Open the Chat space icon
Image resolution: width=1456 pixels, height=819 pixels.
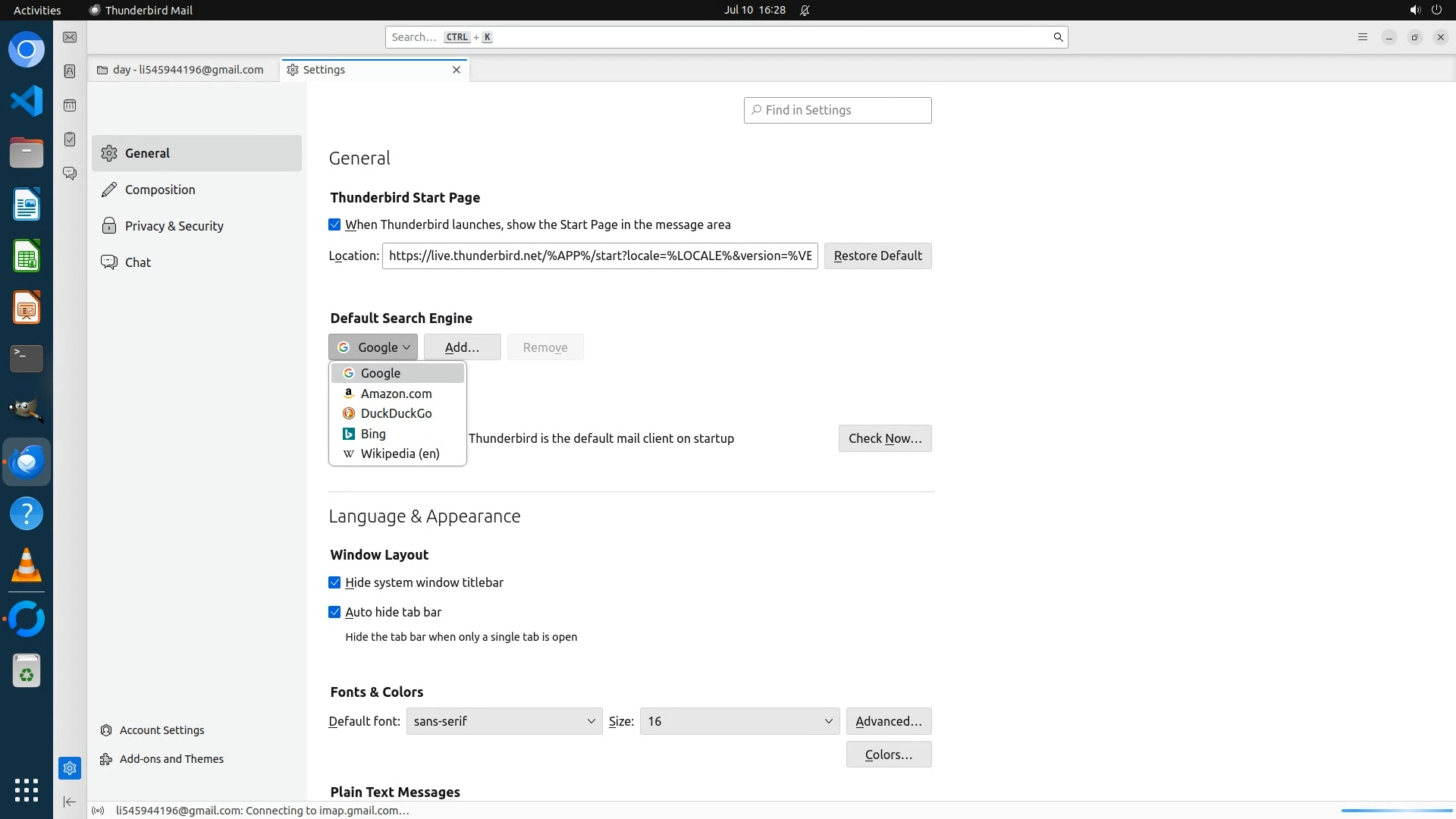pos(70,174)
